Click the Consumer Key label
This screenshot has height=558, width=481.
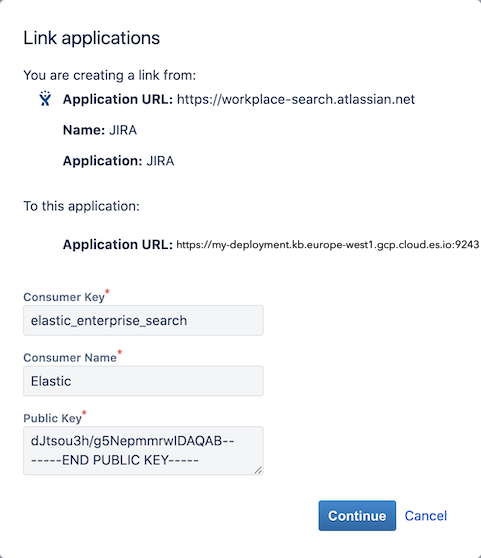tap(64, 297)
